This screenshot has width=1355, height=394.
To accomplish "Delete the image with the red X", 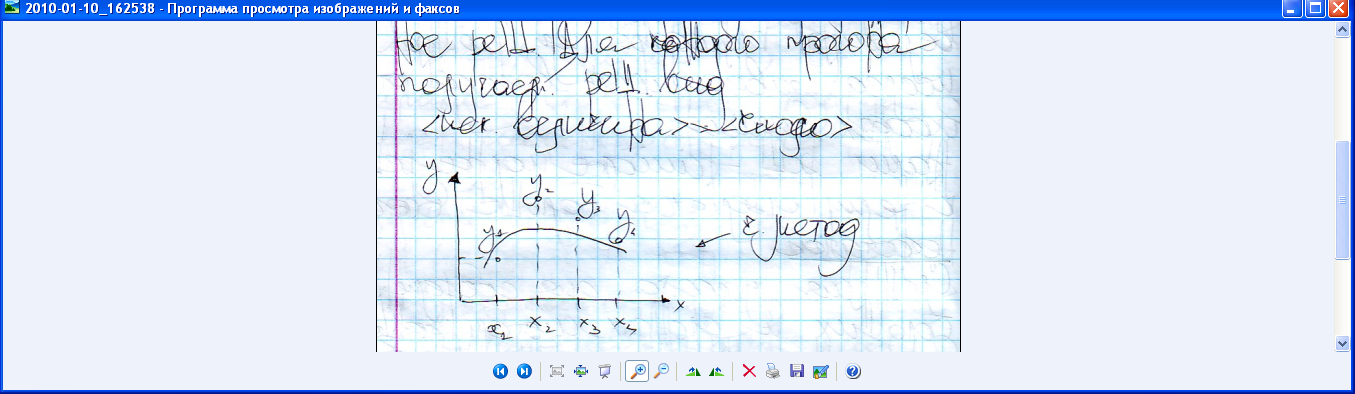I will [x=749, y=372].
